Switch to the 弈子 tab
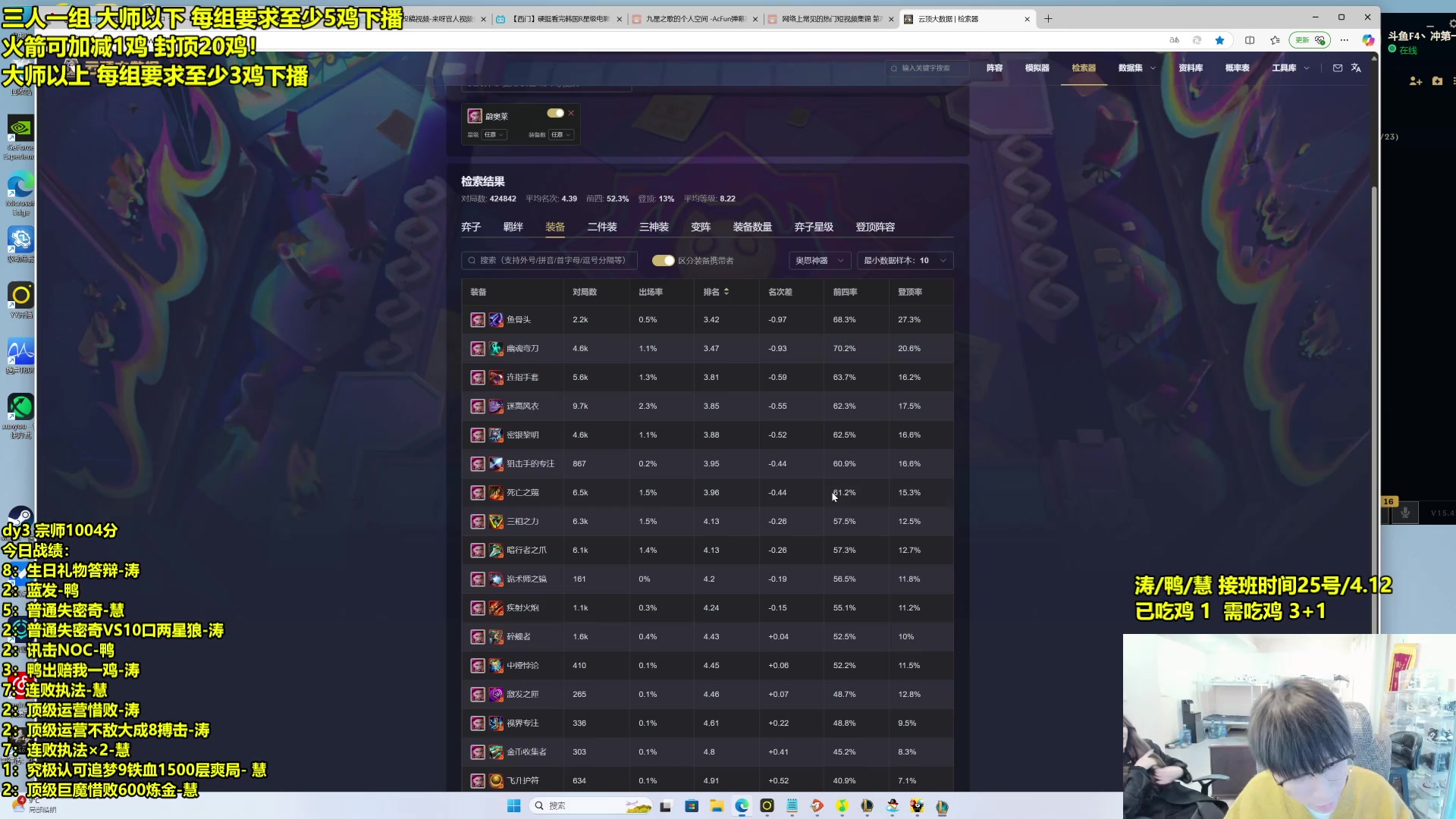 pyautogui.click(x=471, y=227)
